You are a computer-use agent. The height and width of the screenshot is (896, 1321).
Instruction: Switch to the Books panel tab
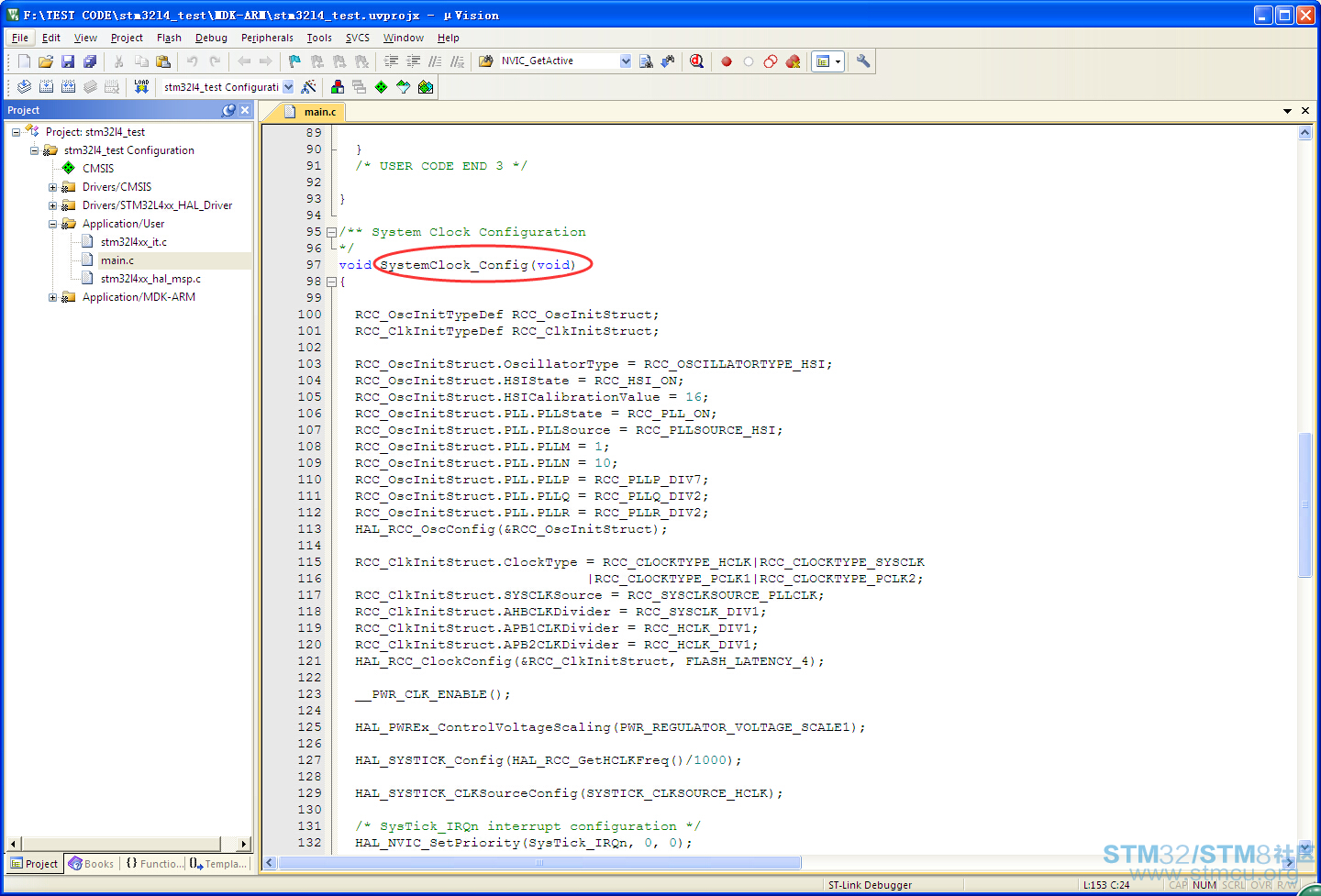pyautogui.click(x=92, y=864)
